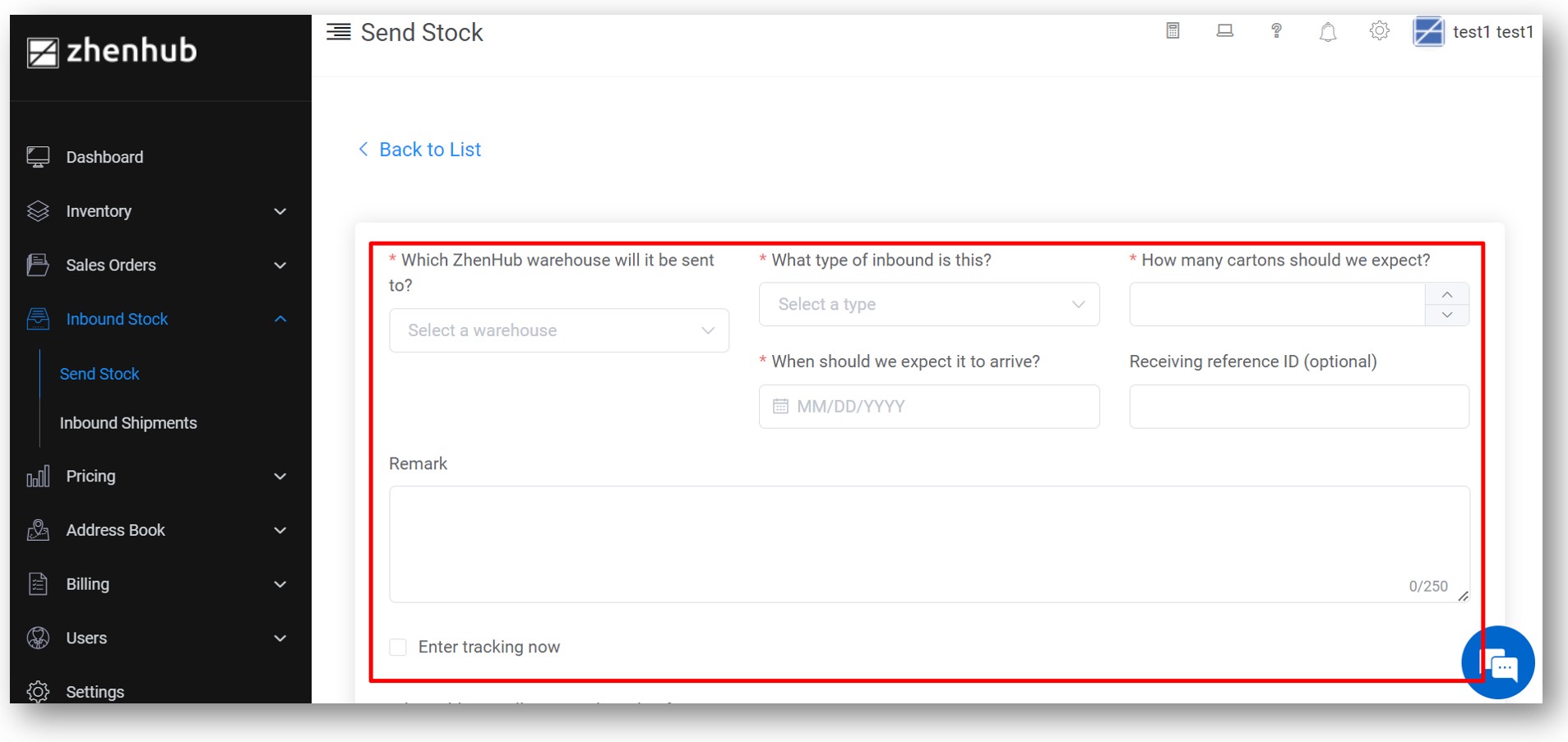Click the zhenhub logo
Image resolution: width=1568 pixels, height=742 pixels.
[112, 51]
